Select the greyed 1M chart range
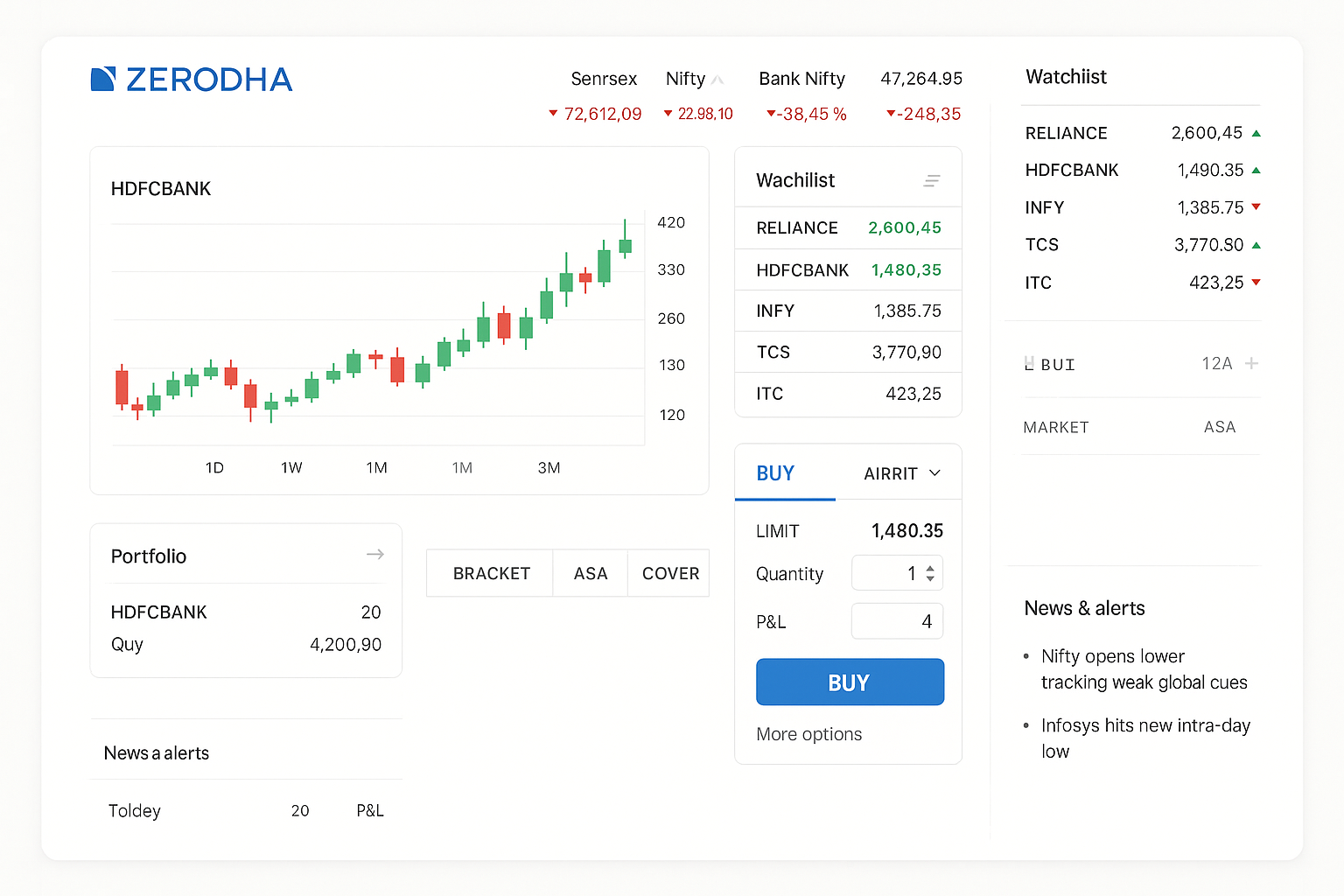 pyautogui.click(x=462, y=468)
